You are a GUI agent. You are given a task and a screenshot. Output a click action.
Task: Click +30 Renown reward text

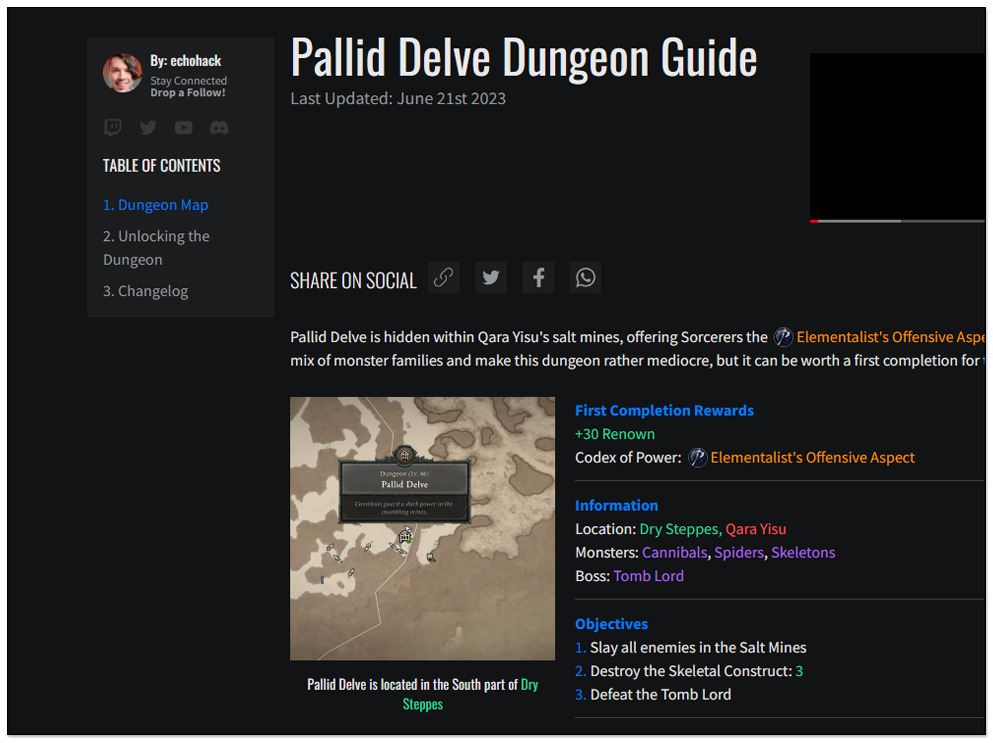click(x=615, y=434)
